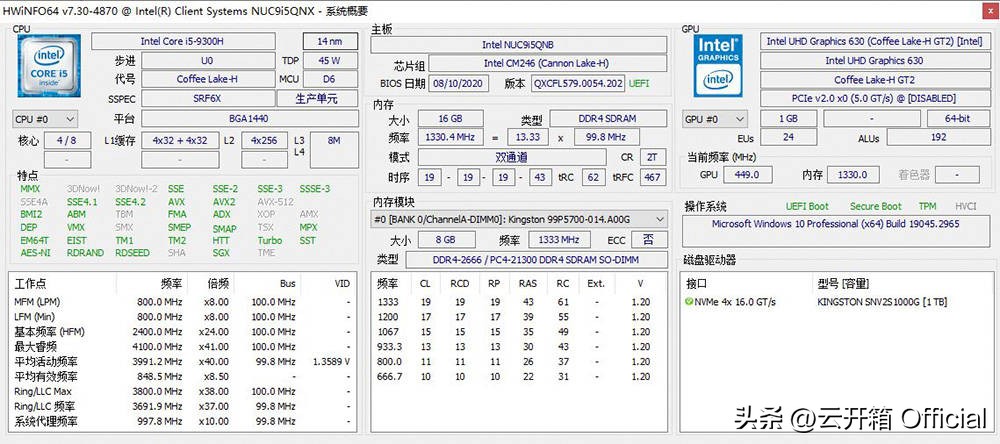Click the UEFI label beside BIOS version
Viewport: 1000px width, 444px height.
[640, 84]
